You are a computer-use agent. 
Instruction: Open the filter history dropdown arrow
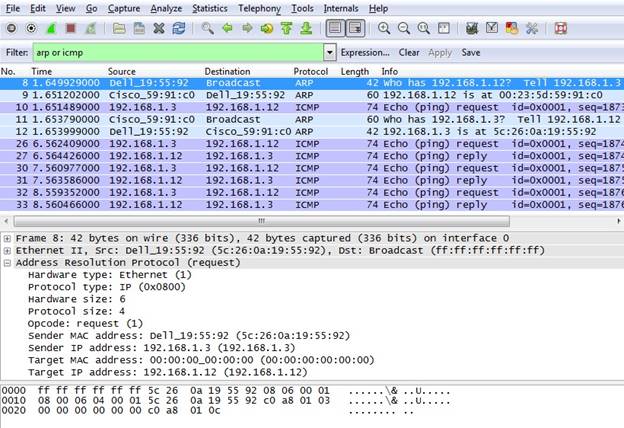(330, 52)
